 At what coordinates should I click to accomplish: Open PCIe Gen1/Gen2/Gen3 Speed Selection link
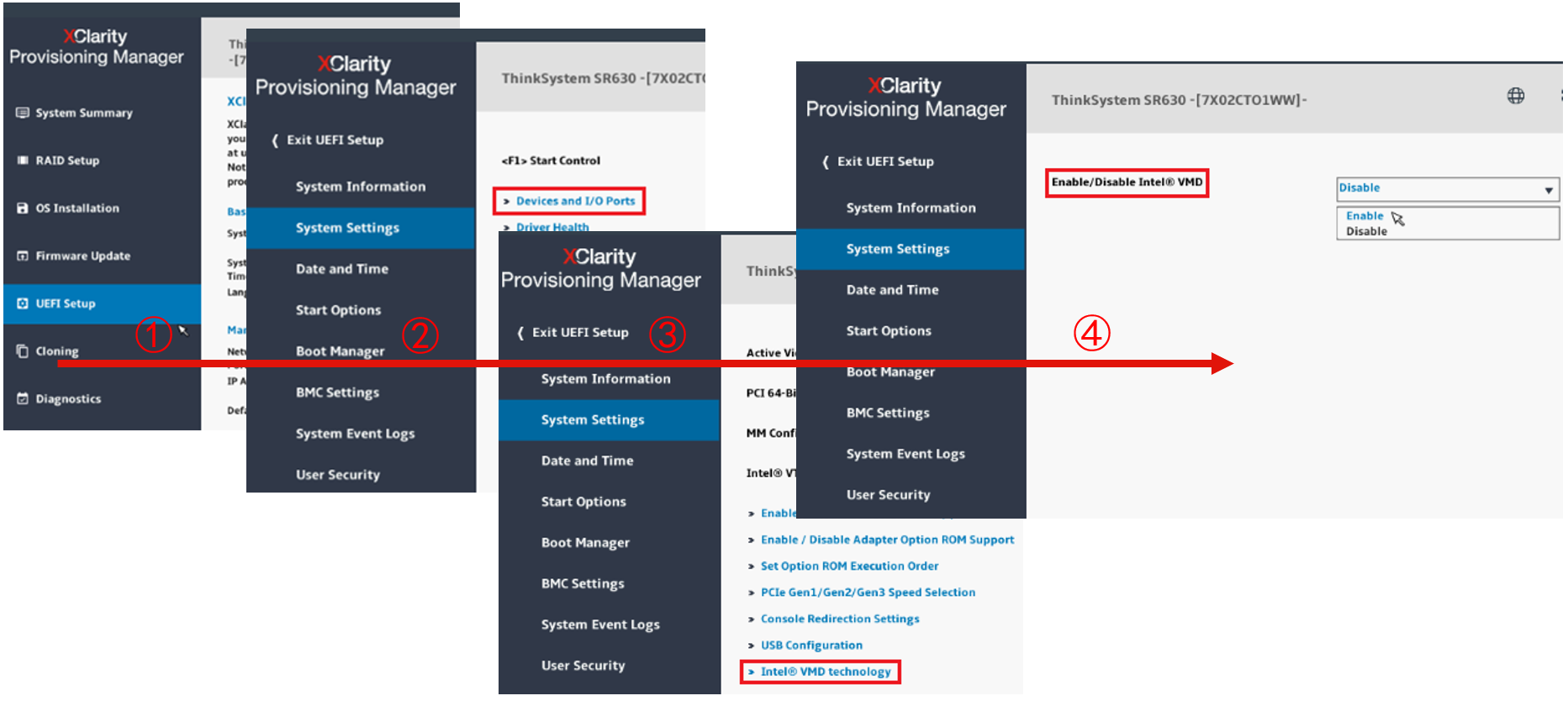click(868, 593)
